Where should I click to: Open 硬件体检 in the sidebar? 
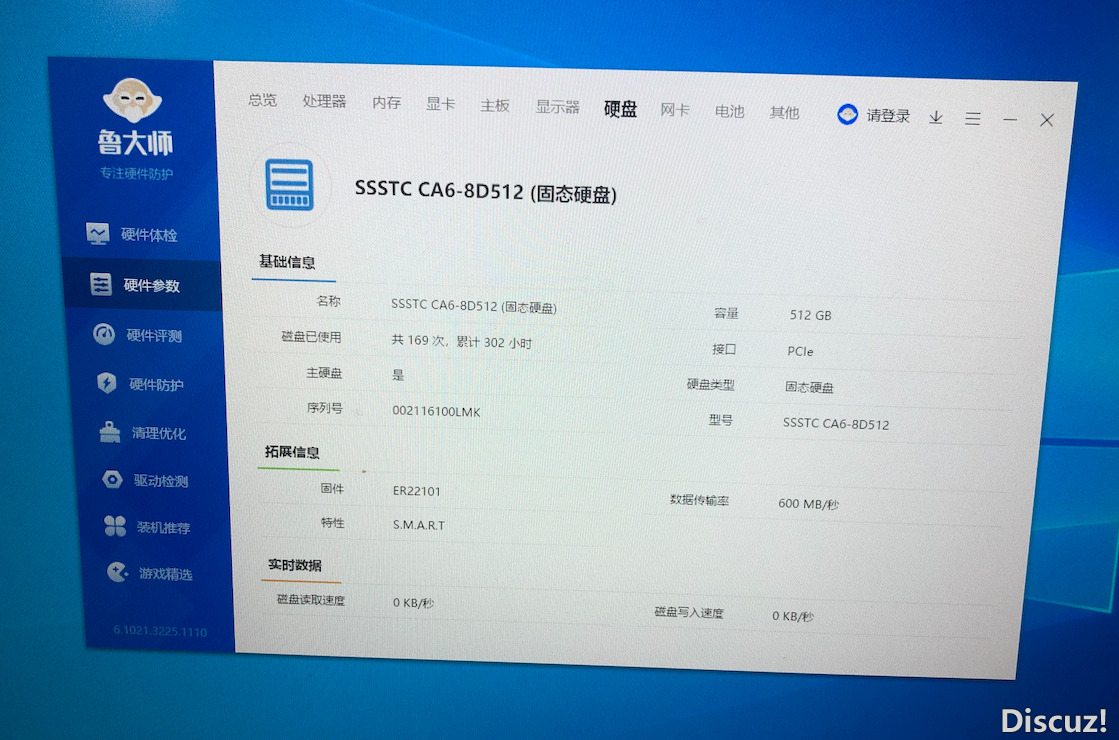pyautogui.click(x=149, y=235)
